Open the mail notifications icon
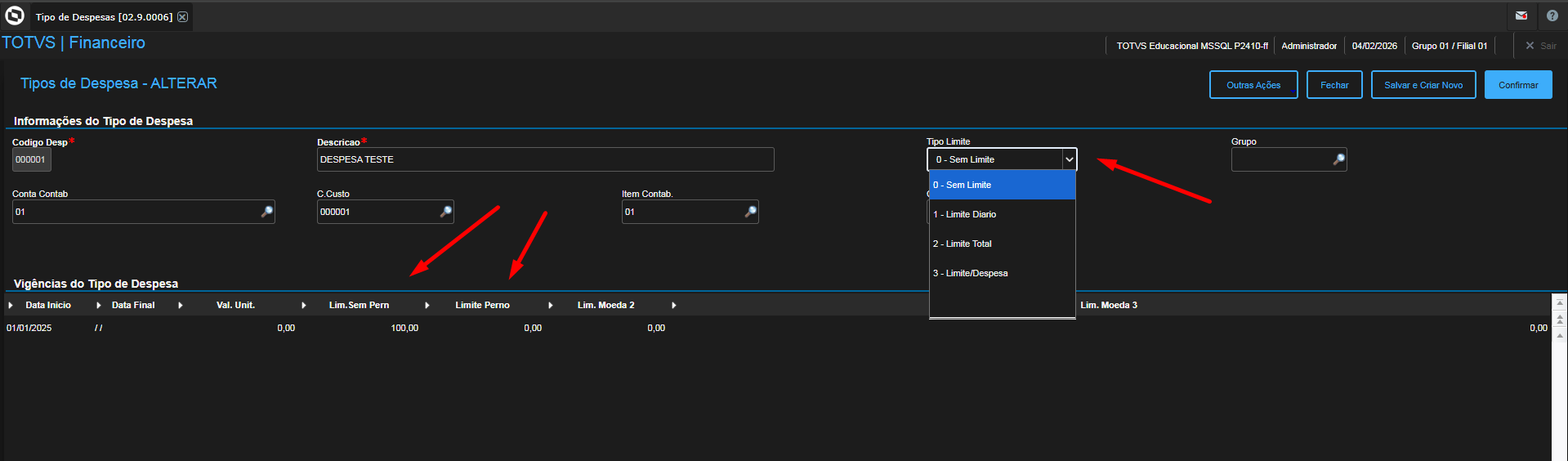The height and width of the screenshot is (461, 1568). (1521, 16)
